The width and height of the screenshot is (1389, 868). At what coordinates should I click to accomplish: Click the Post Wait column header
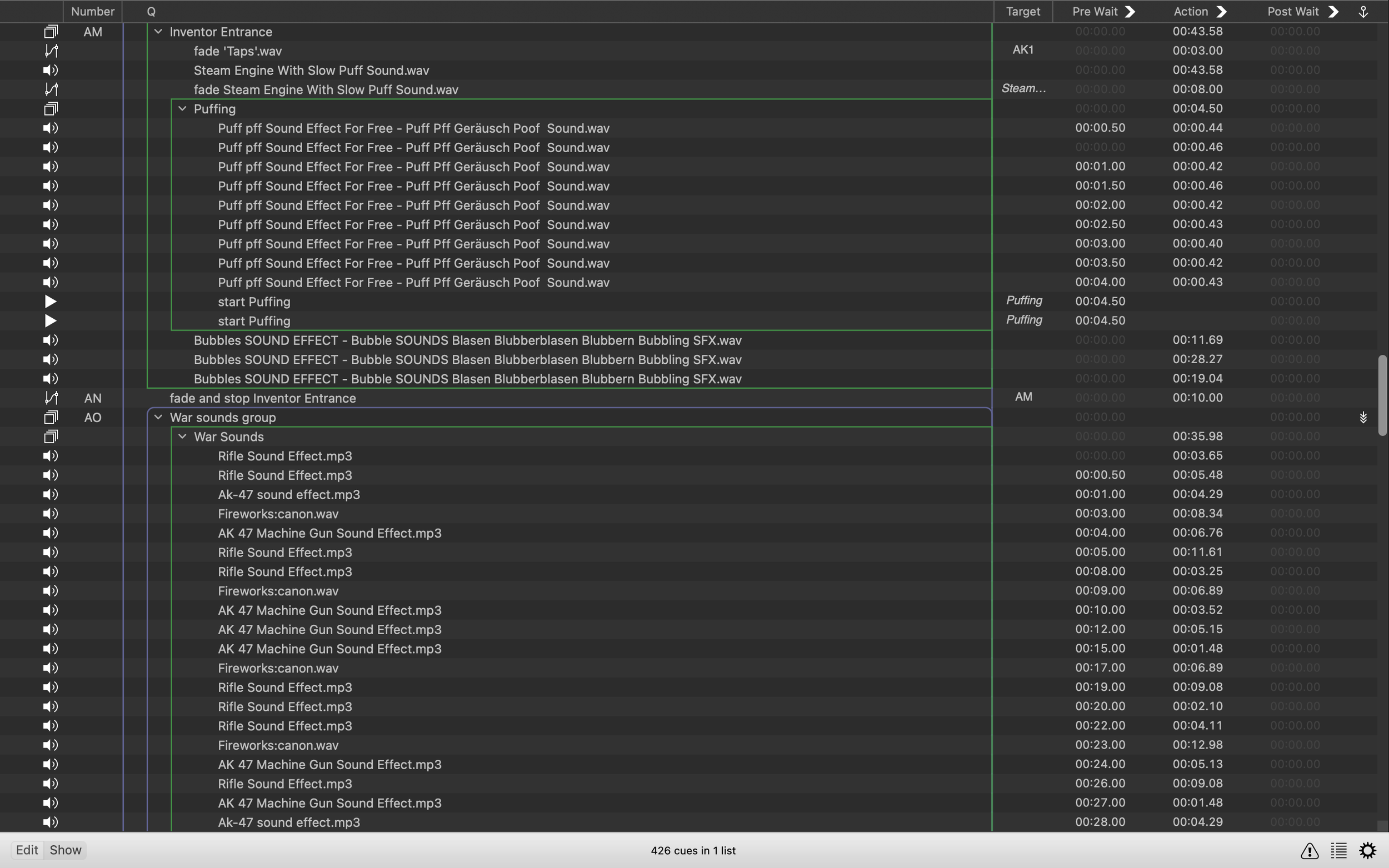pos(1292,12)
